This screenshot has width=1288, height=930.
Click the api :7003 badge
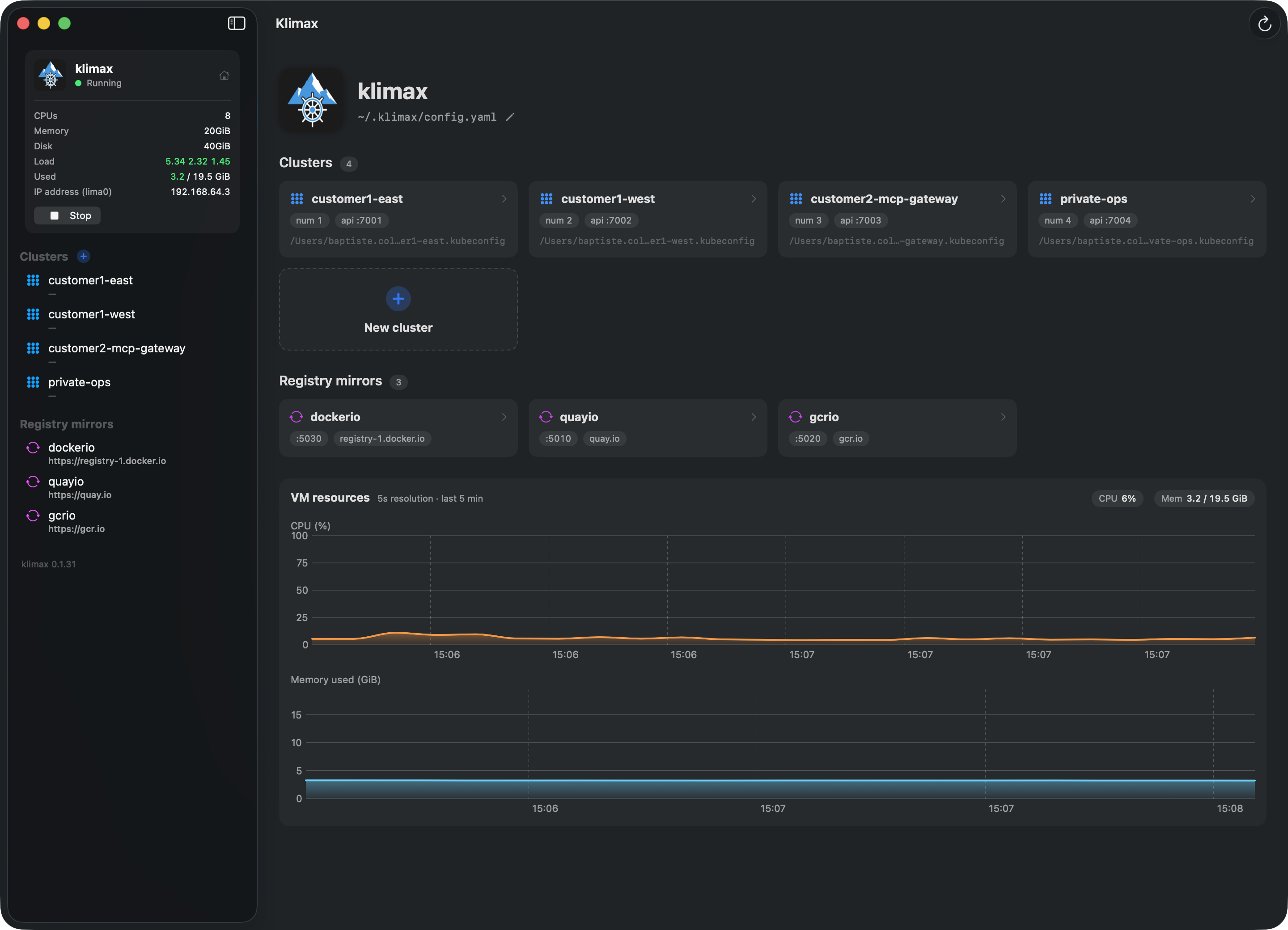(860, 220)
